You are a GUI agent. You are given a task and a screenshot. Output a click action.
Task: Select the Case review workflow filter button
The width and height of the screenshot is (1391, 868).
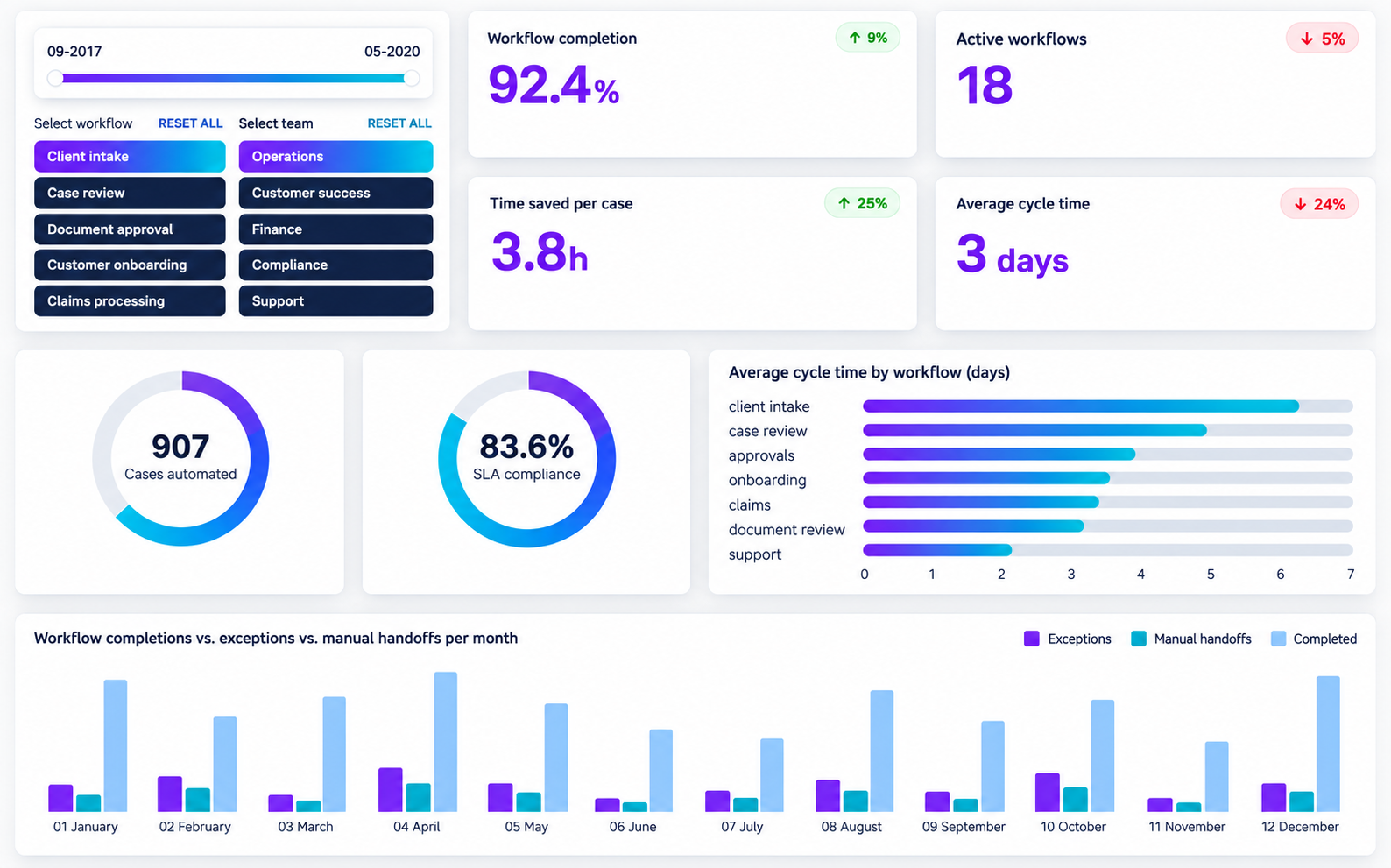[x=130, y=193]
